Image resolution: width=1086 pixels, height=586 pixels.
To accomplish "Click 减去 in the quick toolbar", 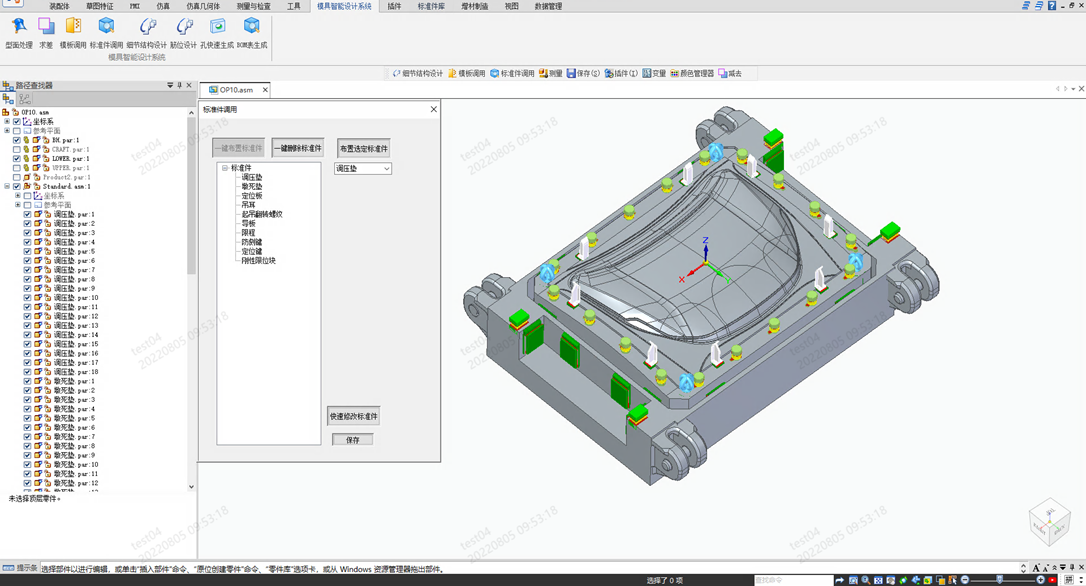I will (x=730, y=73).
